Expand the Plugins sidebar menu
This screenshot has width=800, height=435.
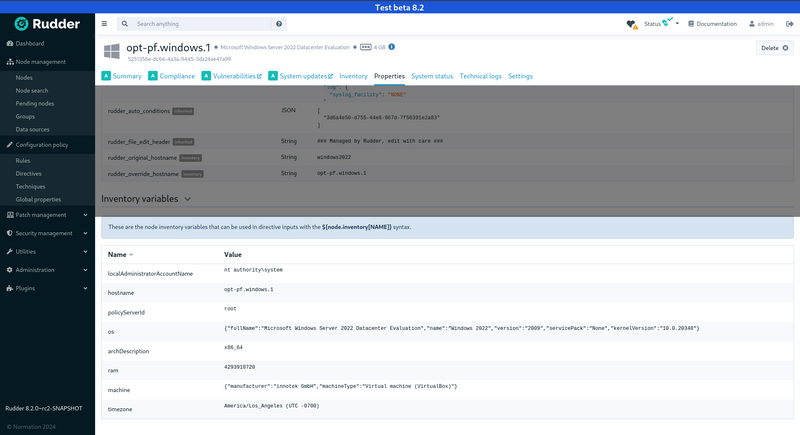47,288
